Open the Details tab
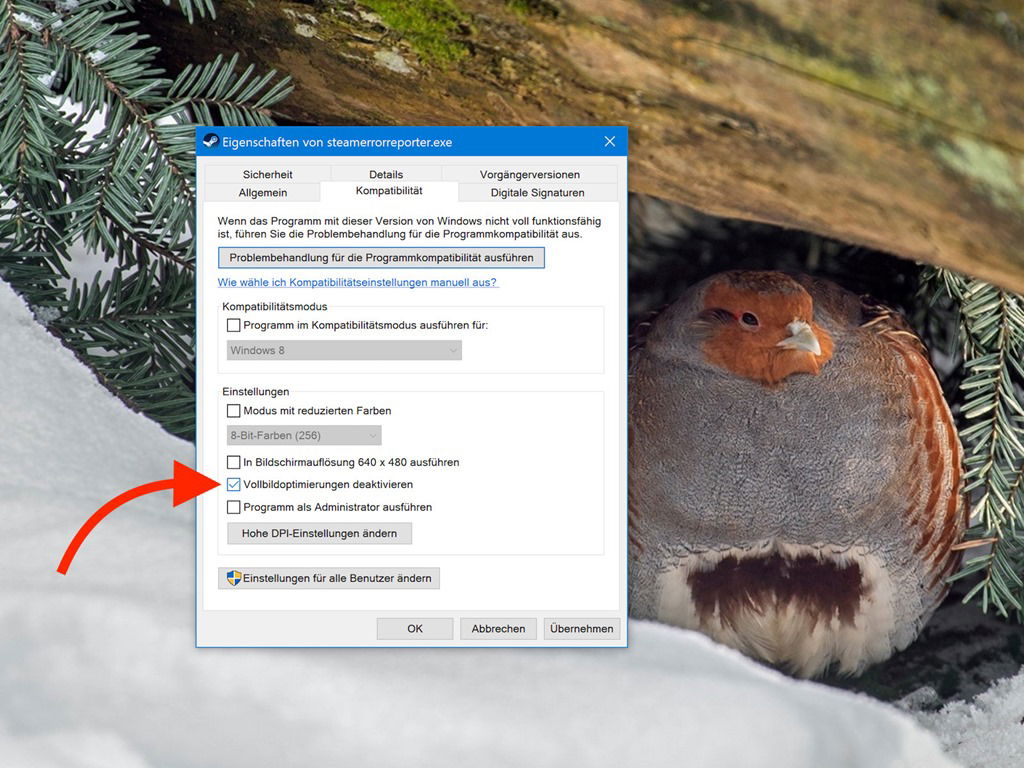 386,174
